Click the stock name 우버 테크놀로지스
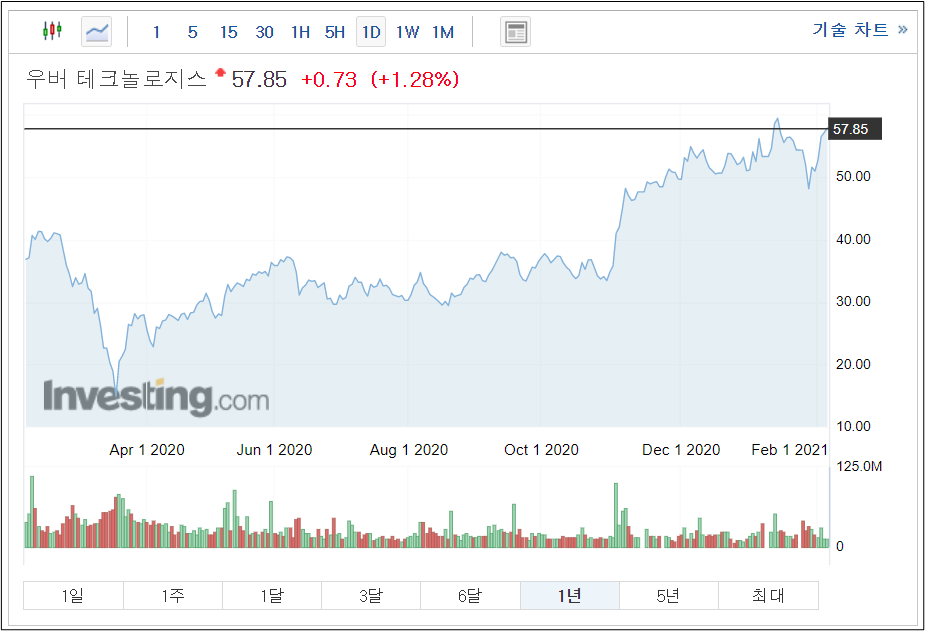 click(x=116, y=79)
